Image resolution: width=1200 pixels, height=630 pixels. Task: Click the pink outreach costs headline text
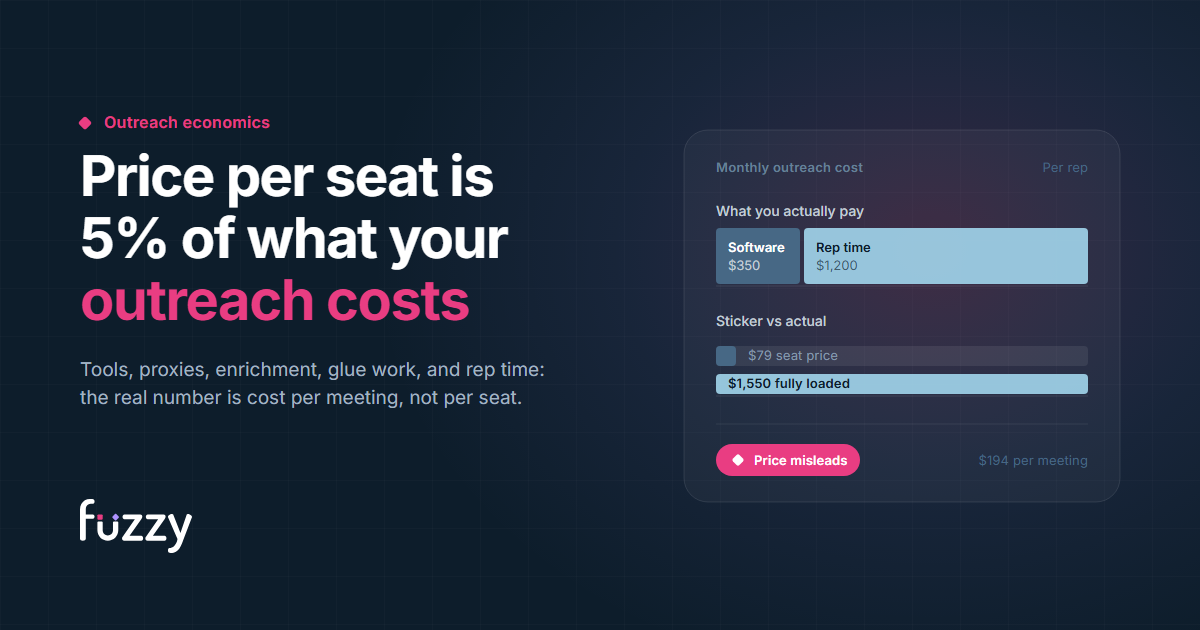pos(275,301)
